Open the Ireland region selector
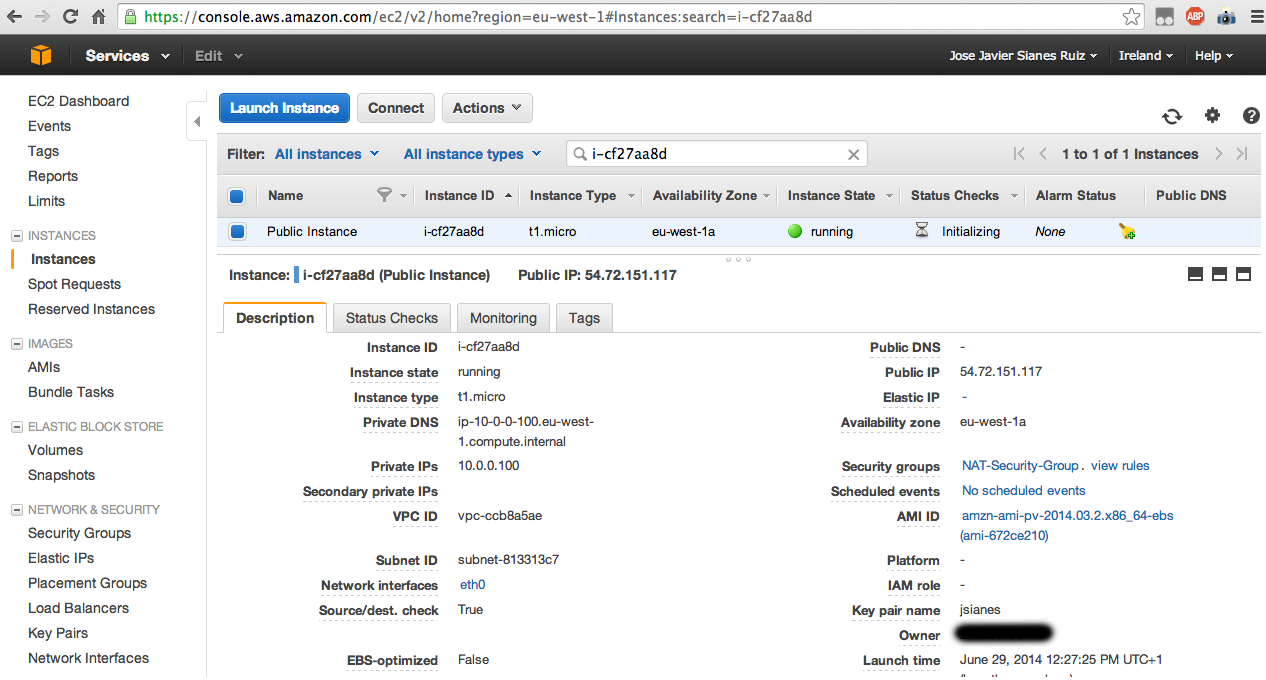This screenshot has height=680, width=1266. point(1146,56)
